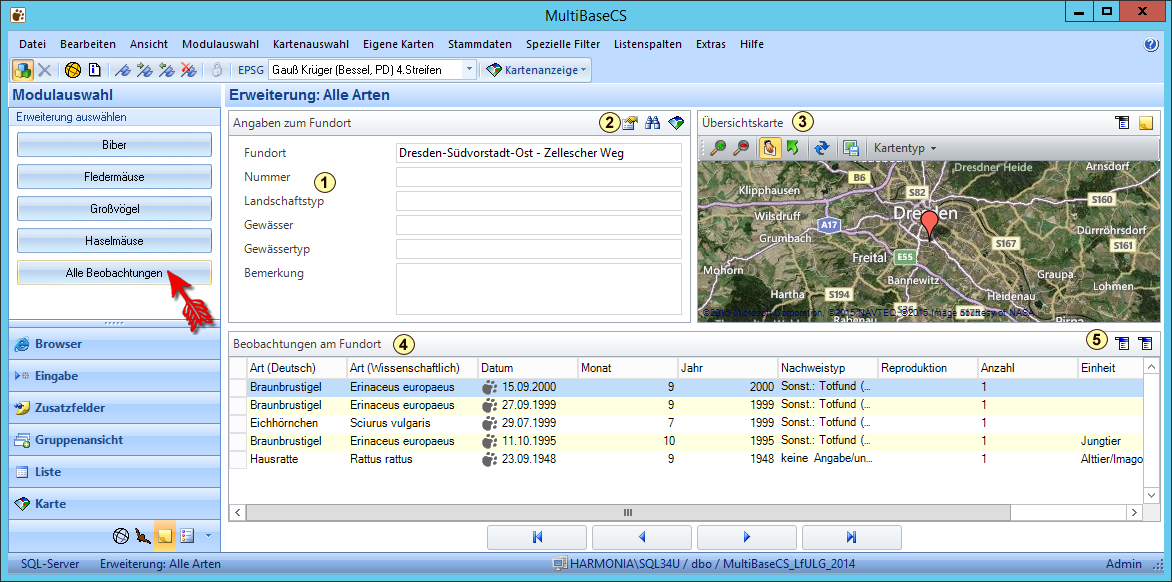
Task: Open the Bearbeiten menu
Action: (87, 44)
